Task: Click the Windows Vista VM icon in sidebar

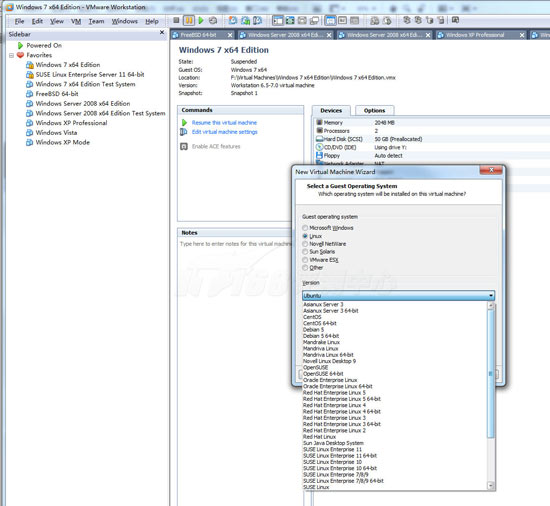Action: pyautogui.click(x=29, y=133)
